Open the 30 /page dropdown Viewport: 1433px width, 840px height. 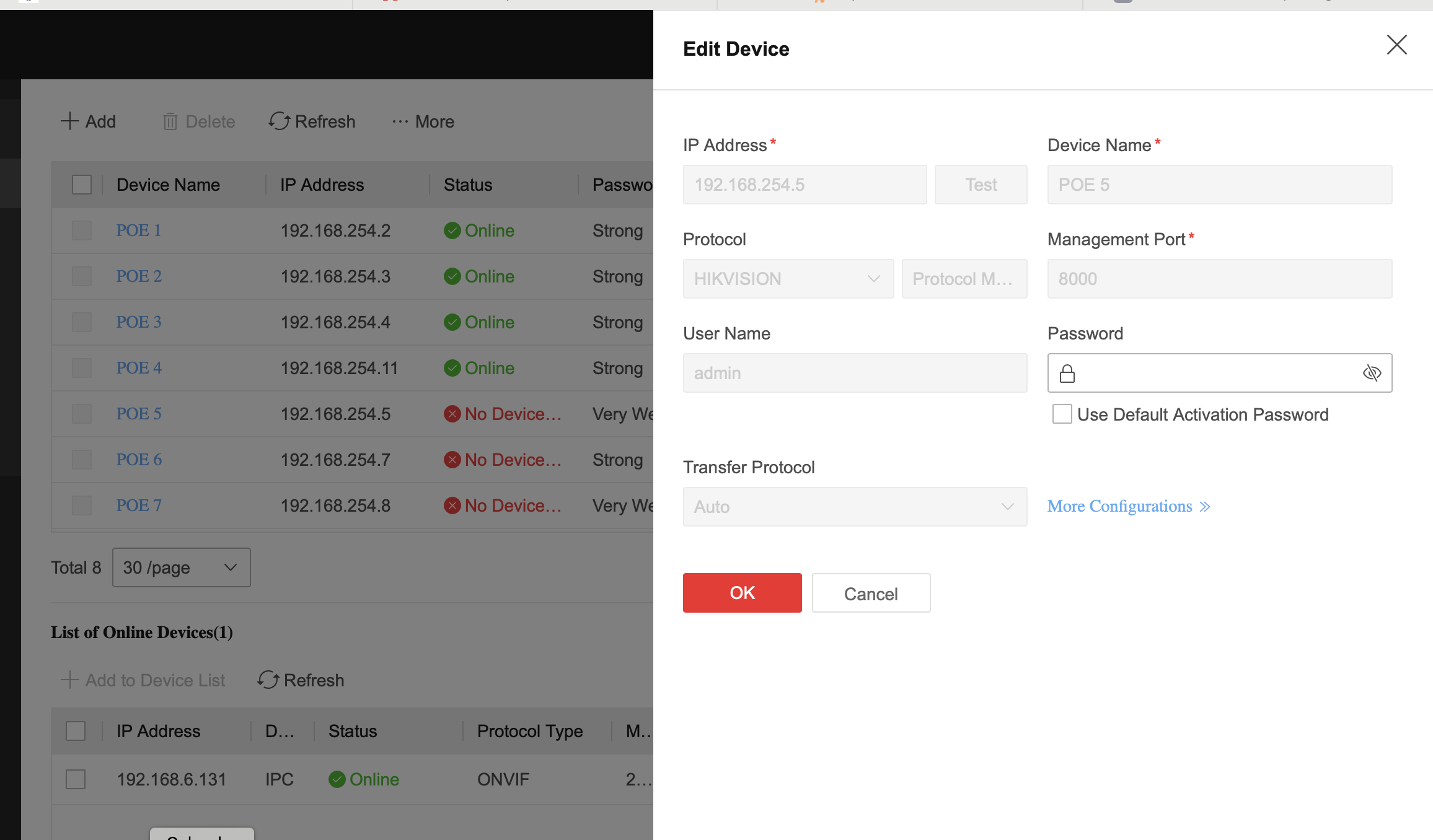point(181,567)
